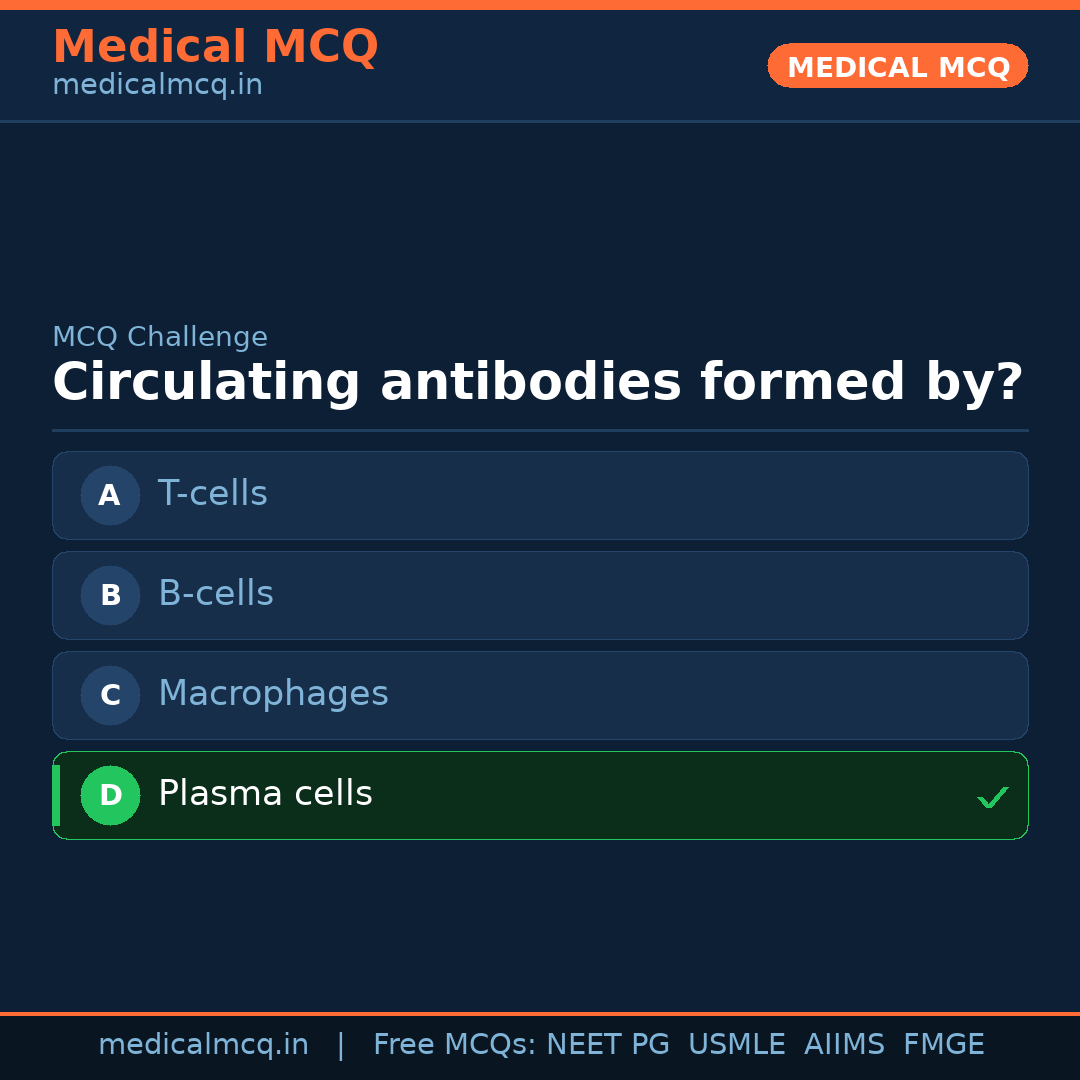The width and height of the screenshot is (1080, 1080).
Task: Click the USMLE footer label
Action: [736, 1045]
